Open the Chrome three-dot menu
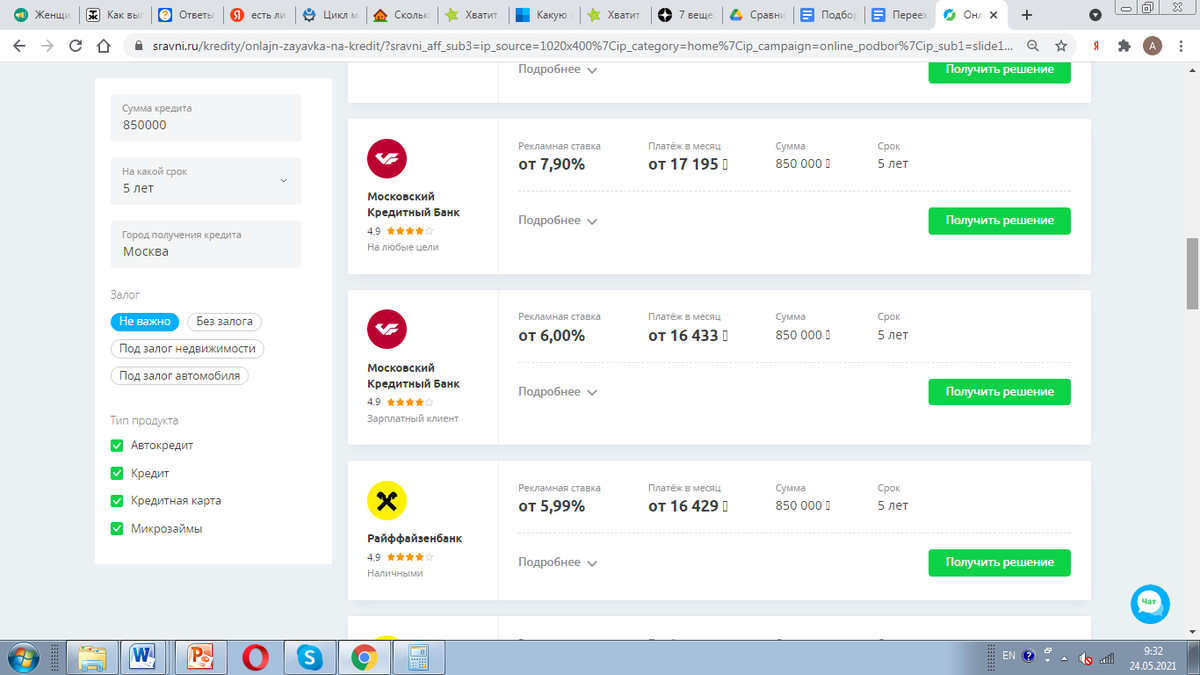Viewport: 1200px width, 675px height. coord(1182,46)
